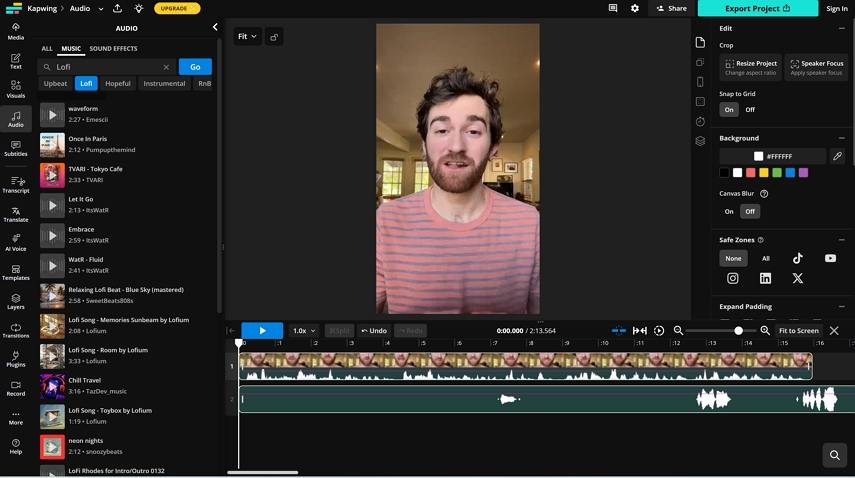The width and height of the screenshot is (855, 478).
Task: Collapse the Audio panel with chevron
Action: click(215, 27)
